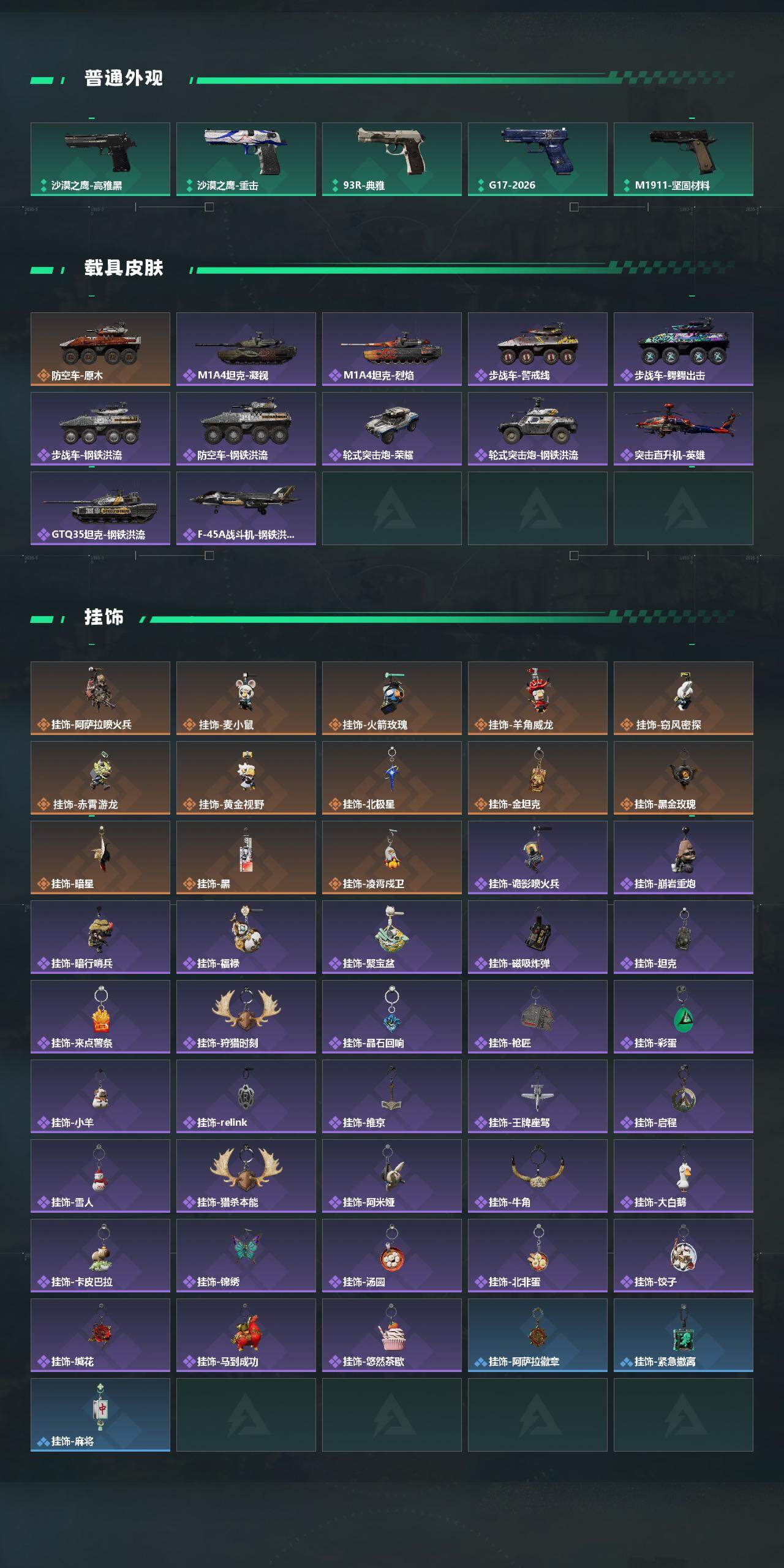Image resolution: width=784 pixels, height=1568 pixels.
Task: Choose the M1911-坚固材料 pistol skin
Action: click(x=684, y=159)
